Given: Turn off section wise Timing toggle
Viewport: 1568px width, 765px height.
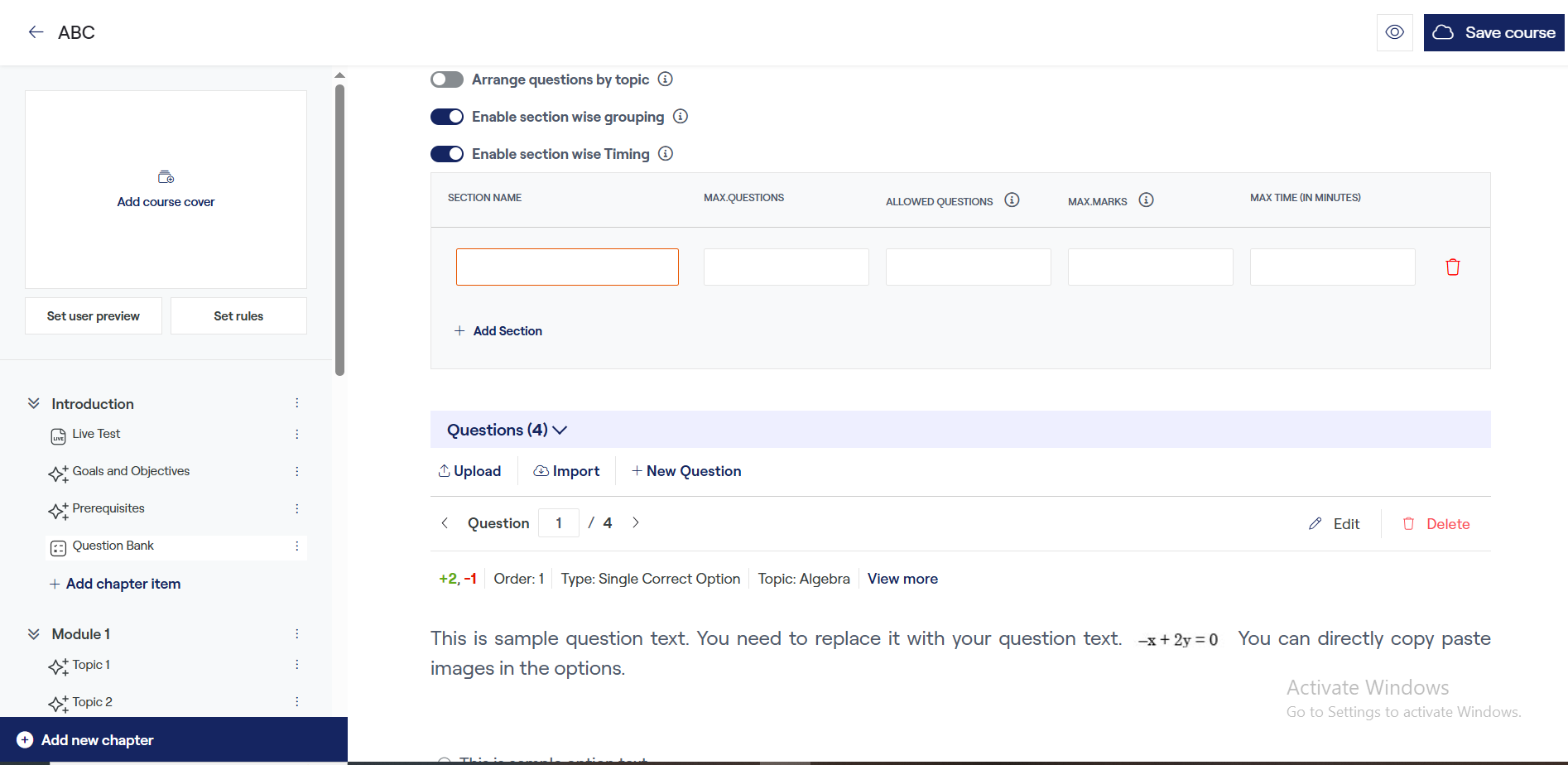Looking at the screenshot, I should 447,154.
